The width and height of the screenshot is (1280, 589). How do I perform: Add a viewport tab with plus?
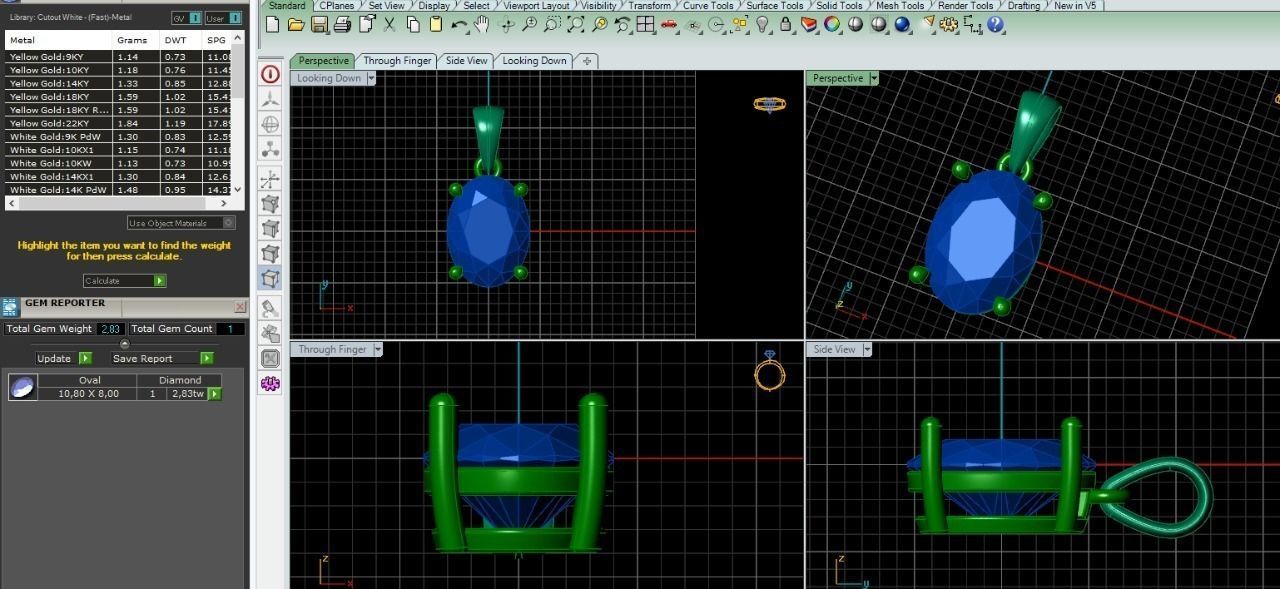(x=587, y=61)
